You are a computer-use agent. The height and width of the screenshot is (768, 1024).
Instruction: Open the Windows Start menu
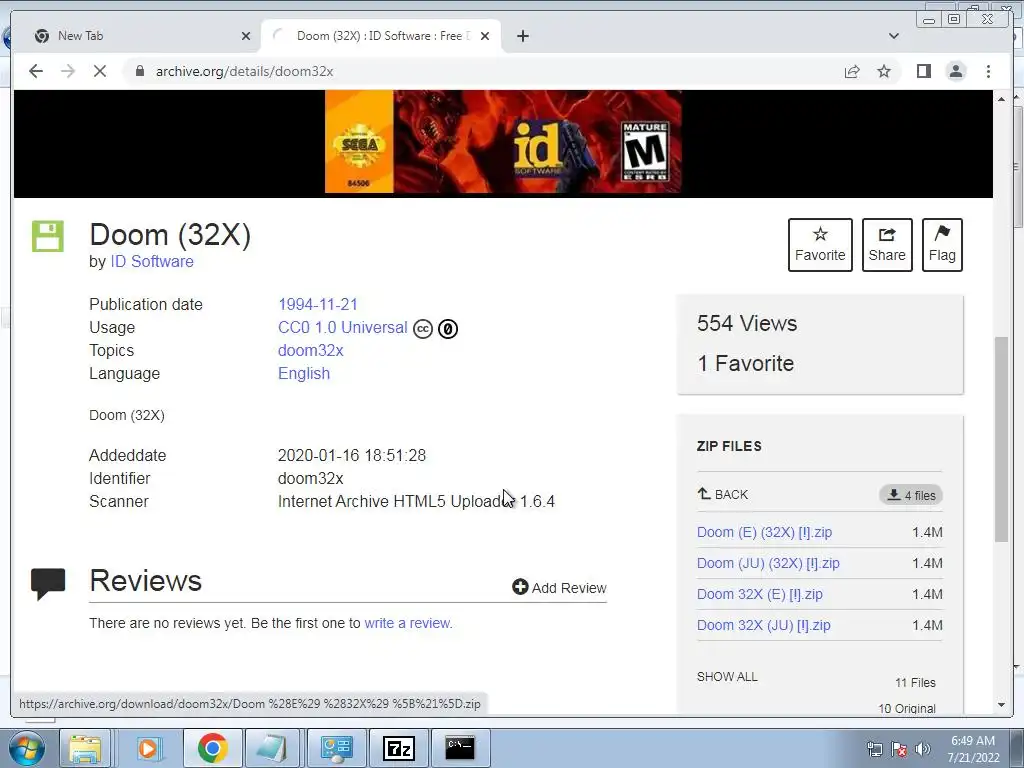click(x=27, y=748)
